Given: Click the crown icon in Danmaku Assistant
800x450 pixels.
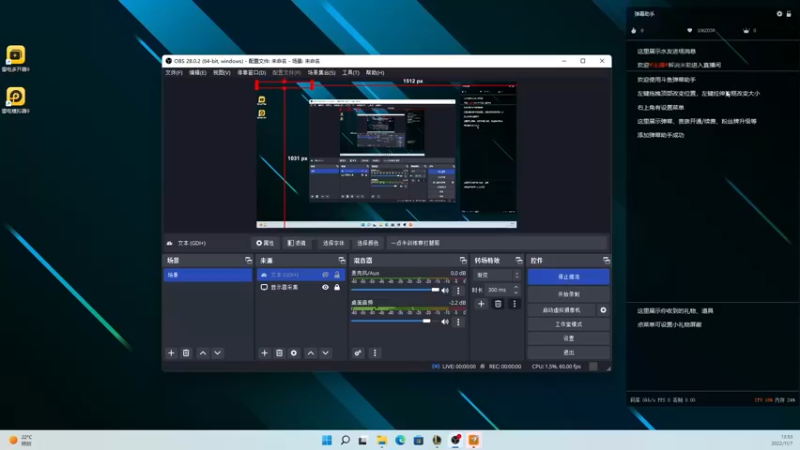Looking at the screenshot, I should (x=746, y=31).
